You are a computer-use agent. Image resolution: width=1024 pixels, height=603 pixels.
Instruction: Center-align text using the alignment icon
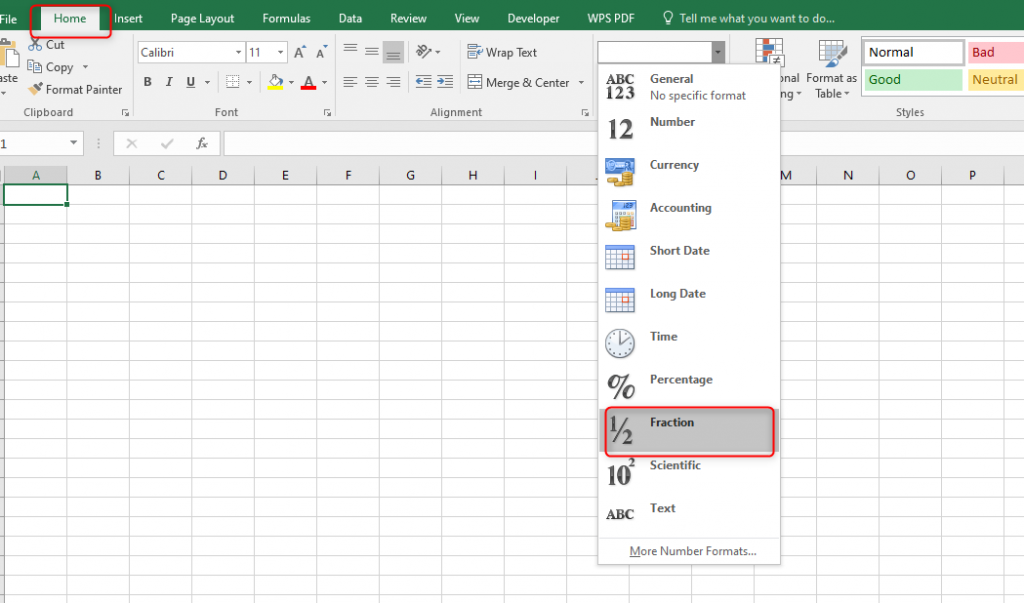[x=370, y=82]
